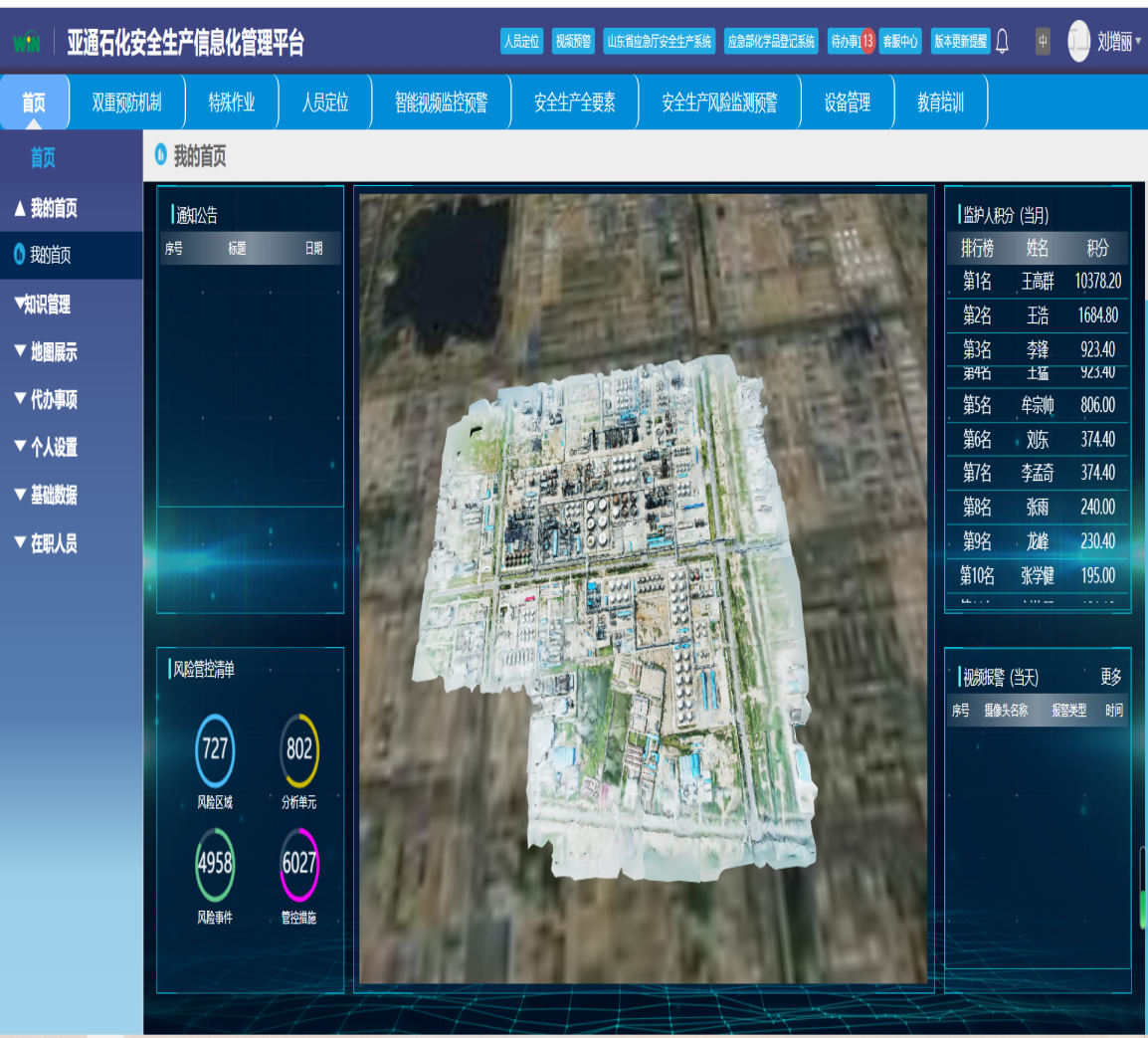Click the notification bell icon
1148x1038 pixels.
click(1002, 41)
